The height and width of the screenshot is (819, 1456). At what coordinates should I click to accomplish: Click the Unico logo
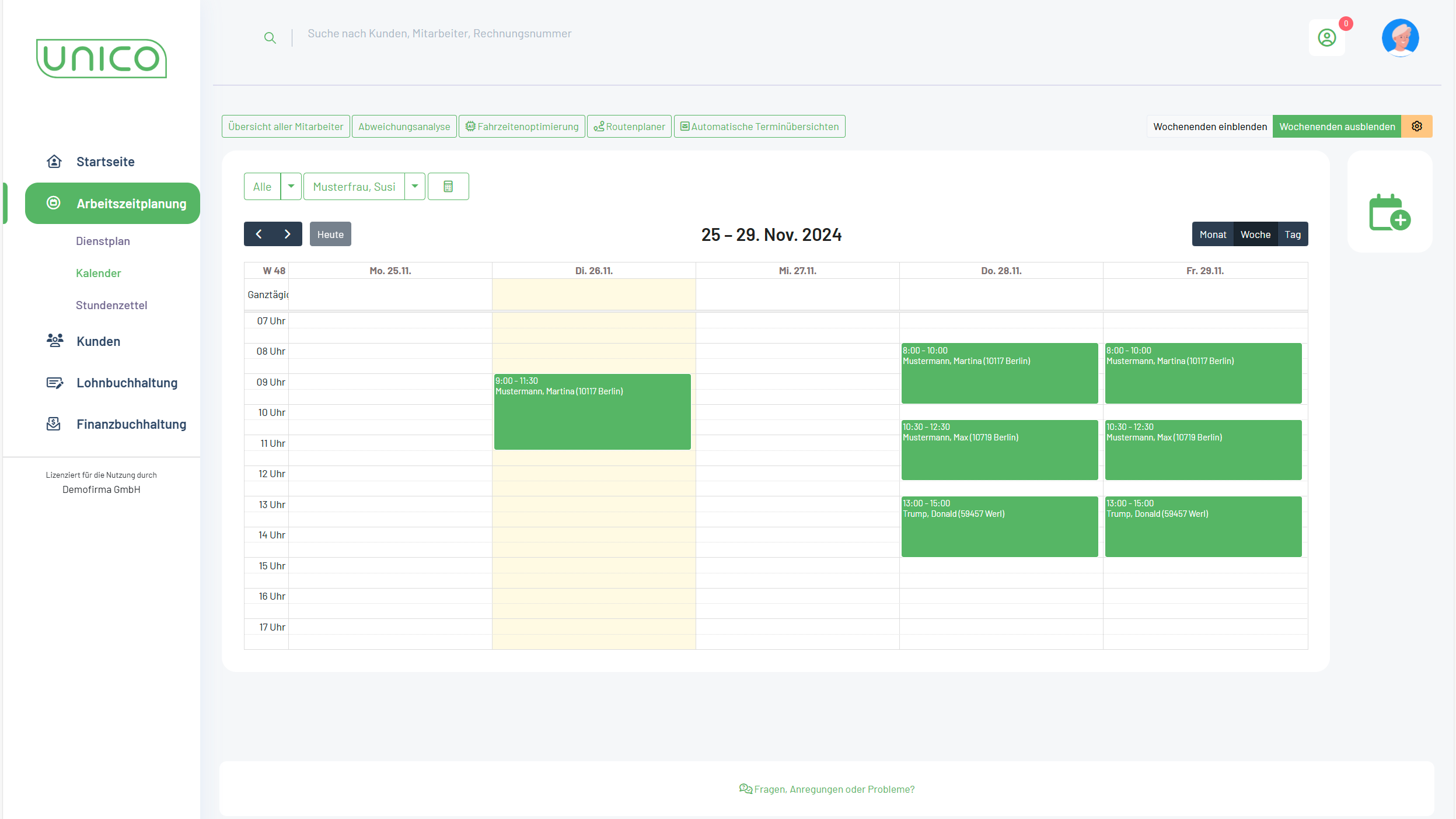click(102, 58)
